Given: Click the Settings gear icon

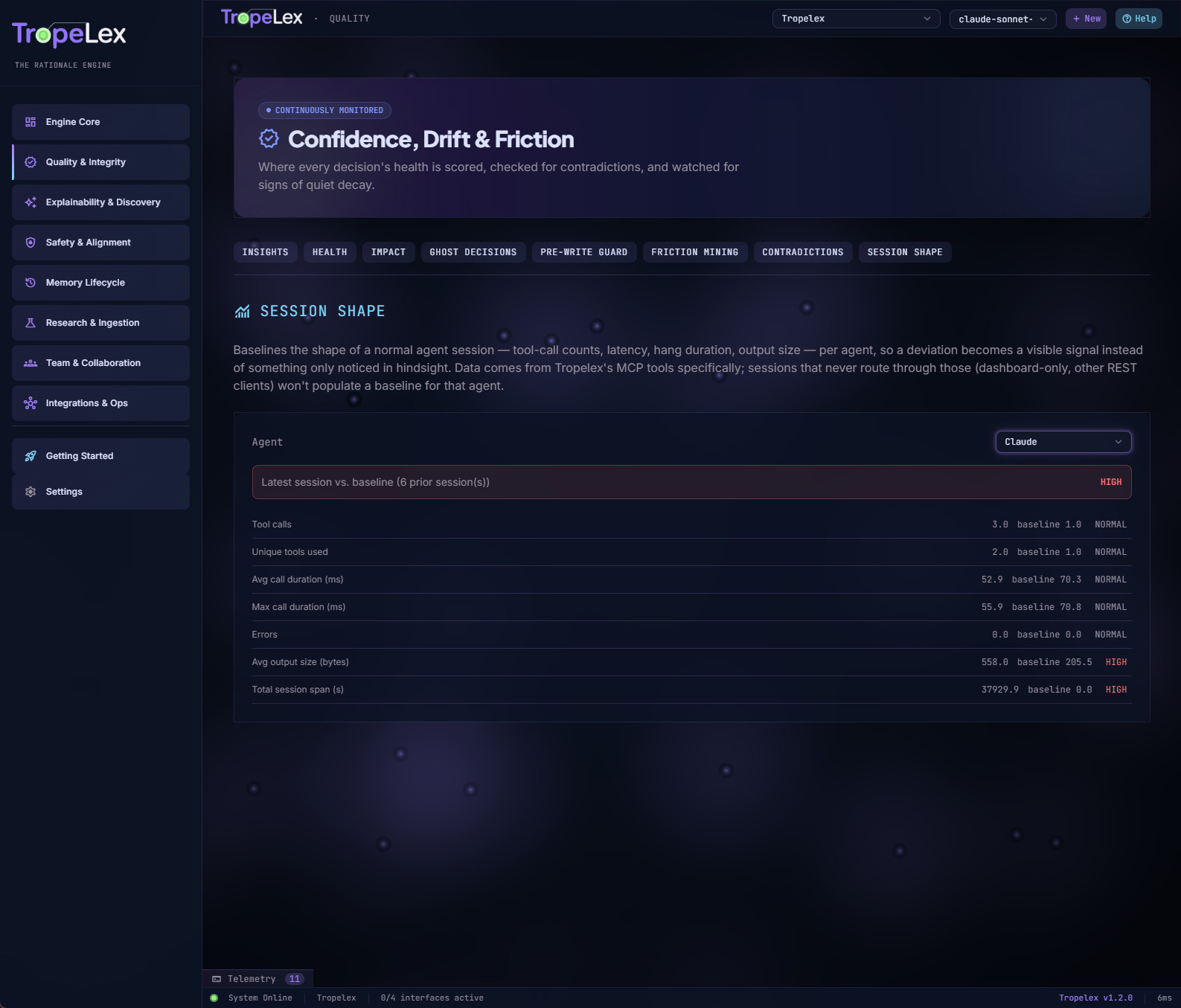Looking at the screenshot, I should tap(31, 492).
